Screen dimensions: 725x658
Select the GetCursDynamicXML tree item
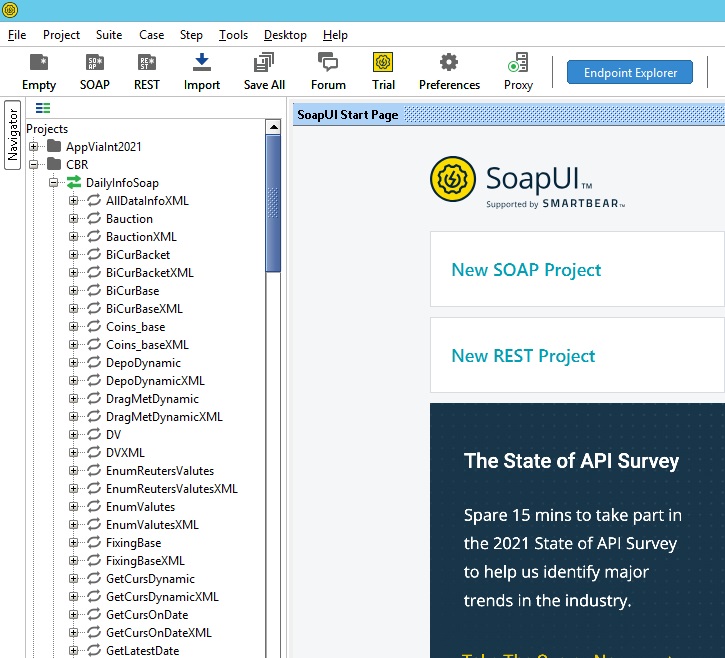(x=162, y=597)
